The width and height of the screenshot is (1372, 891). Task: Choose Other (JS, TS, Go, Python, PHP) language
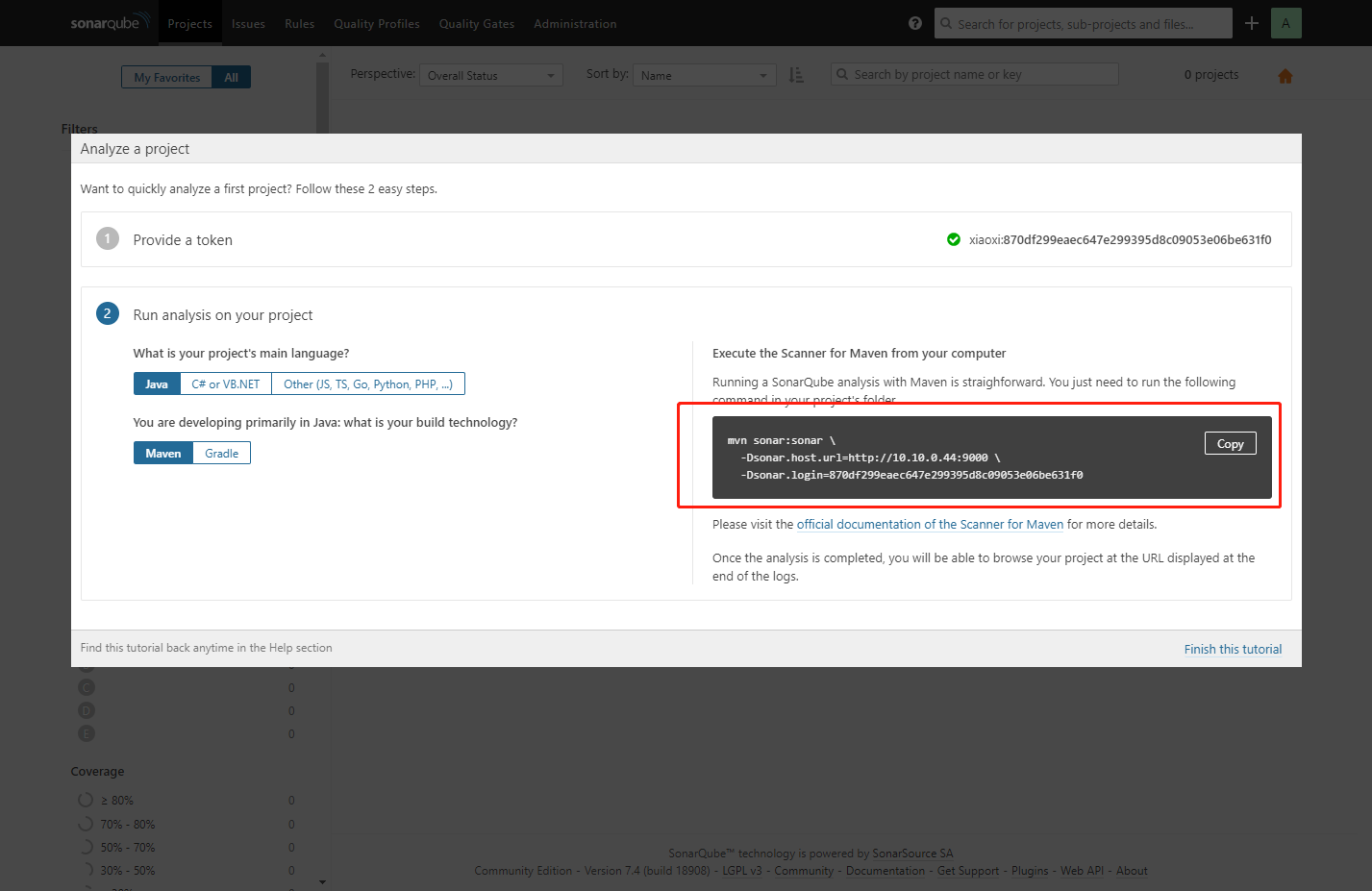368,384
